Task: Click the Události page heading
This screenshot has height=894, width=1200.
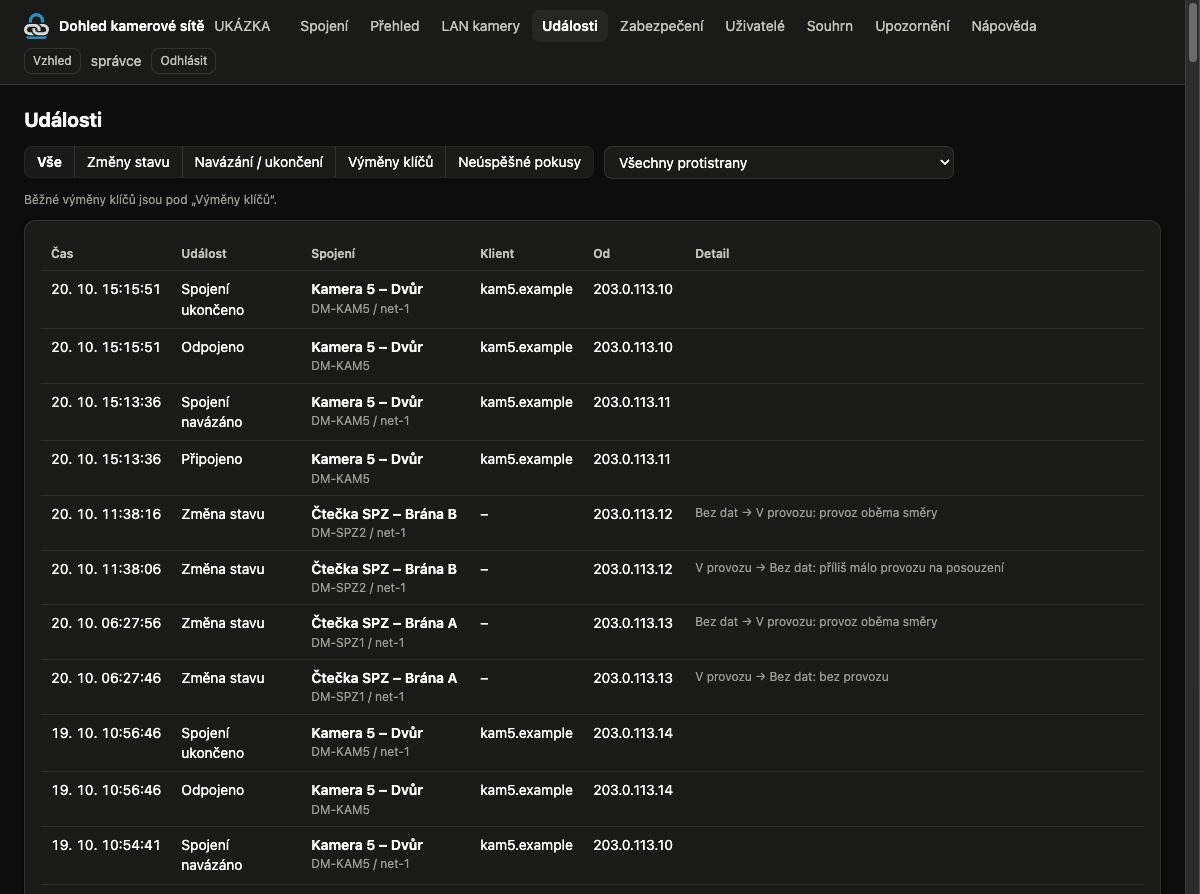Action: pyautogui.click(x=63, y=120)
